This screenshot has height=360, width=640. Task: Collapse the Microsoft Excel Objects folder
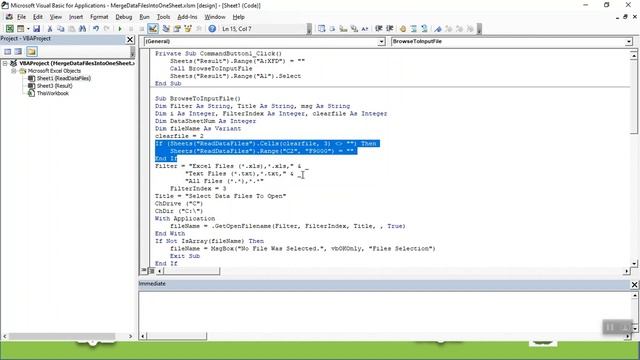(x=13, y=71)
